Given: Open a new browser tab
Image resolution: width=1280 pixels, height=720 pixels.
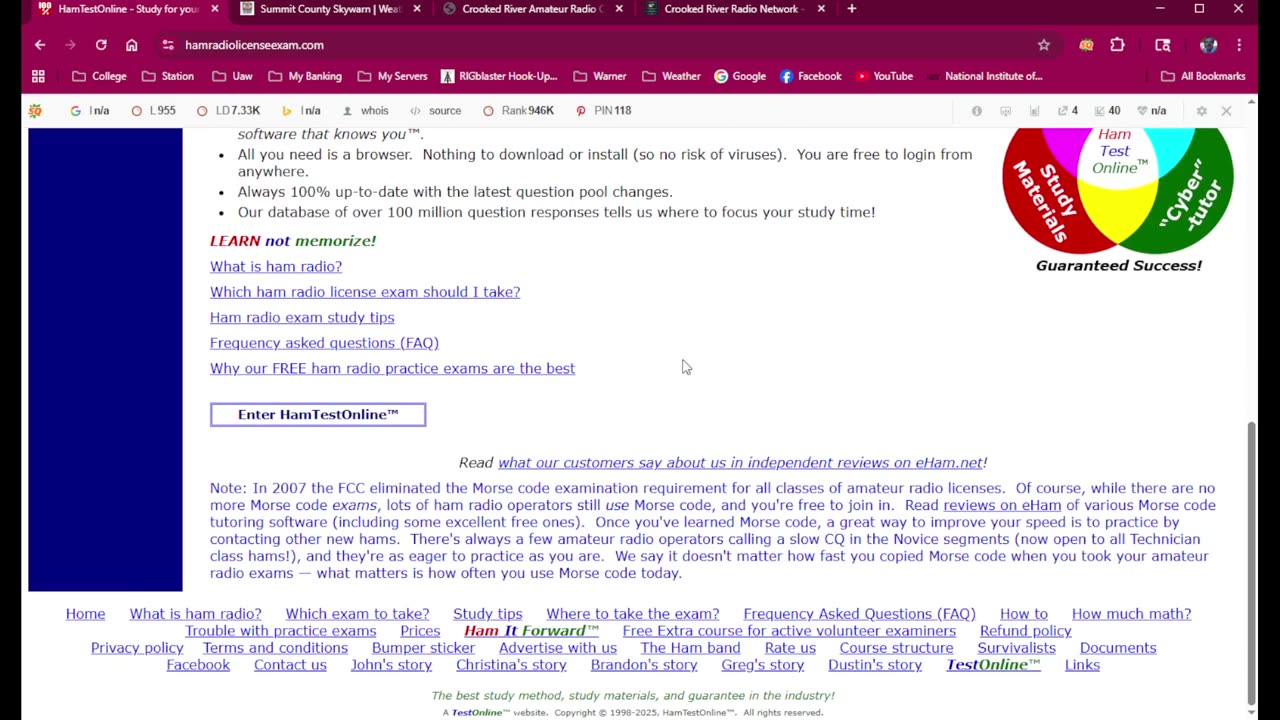Looking at the screenshot, I should pyautogui.click(x=852, y=9).
